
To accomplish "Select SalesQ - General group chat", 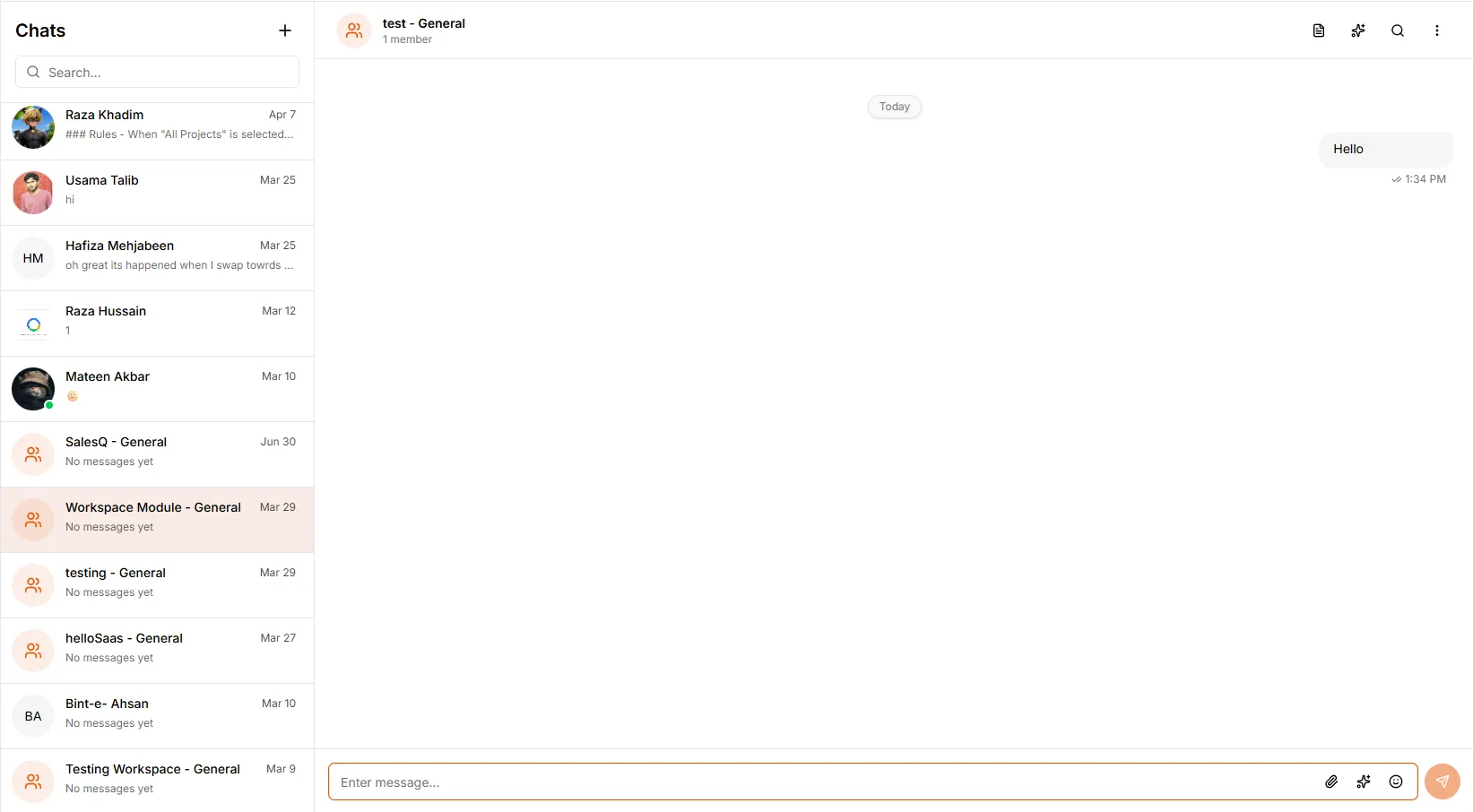I will [x=158, y=454].
